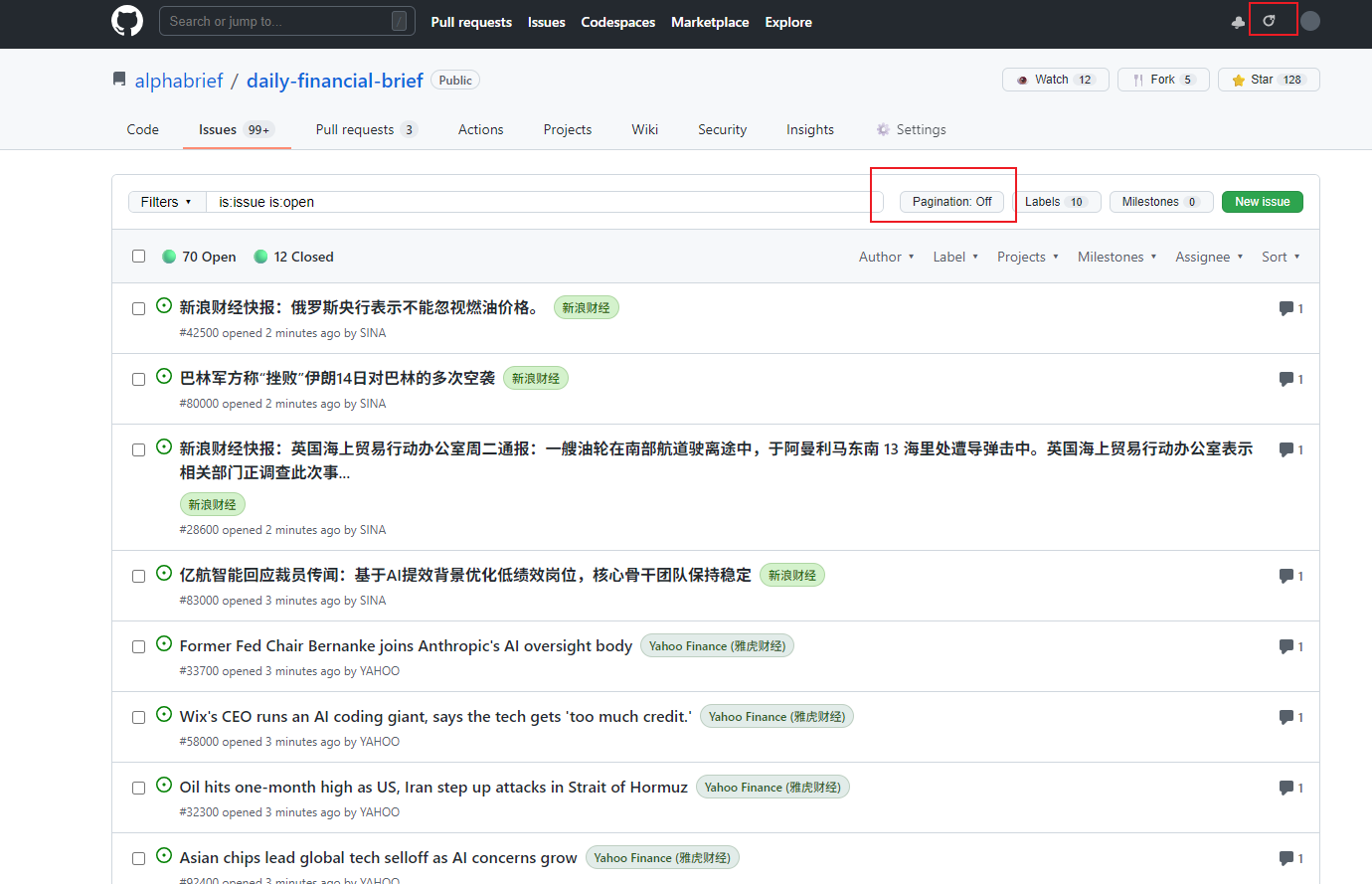The width and height of the screenshot is (1372, 884).
Task: Open the Filters dropdown
Action: click(x=166, y=202)
